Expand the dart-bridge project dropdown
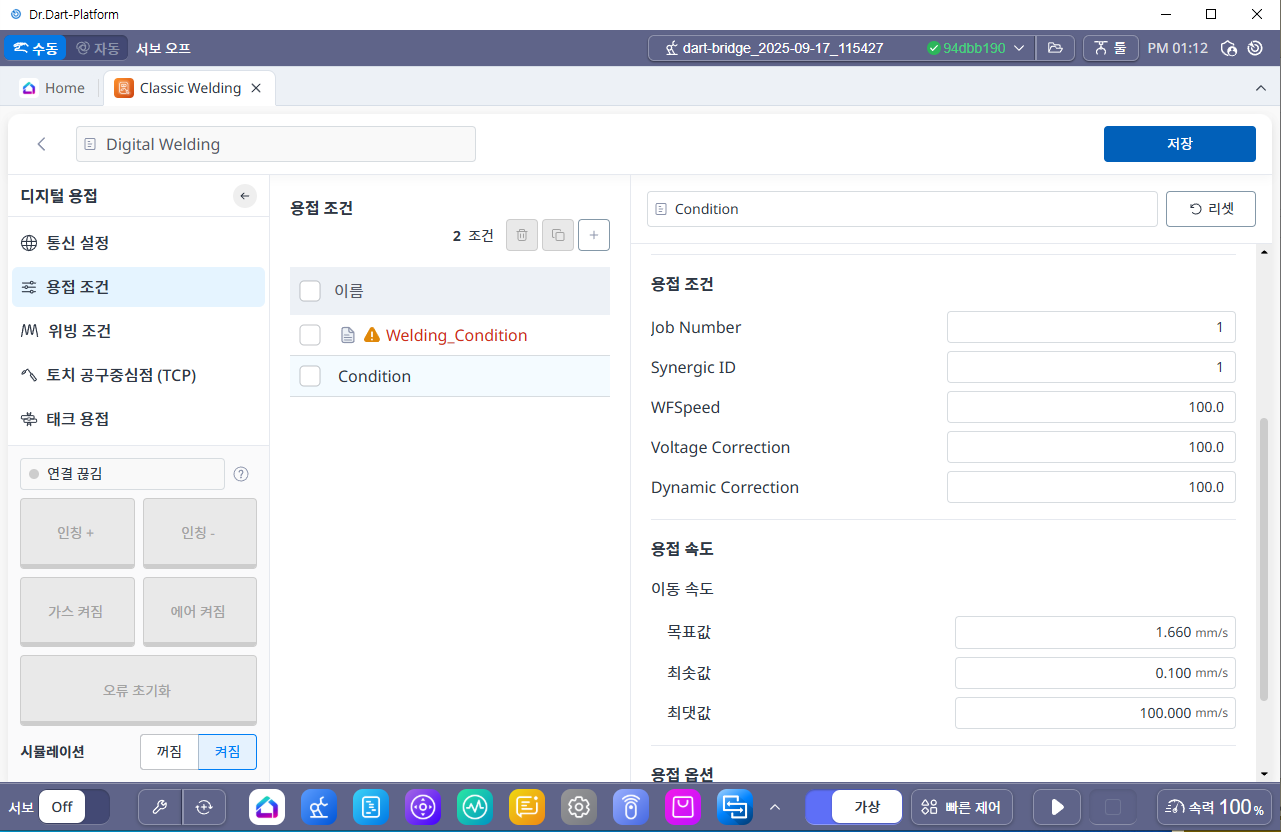The width and height of the screenshot is (1281, 832). [1019, 48]
